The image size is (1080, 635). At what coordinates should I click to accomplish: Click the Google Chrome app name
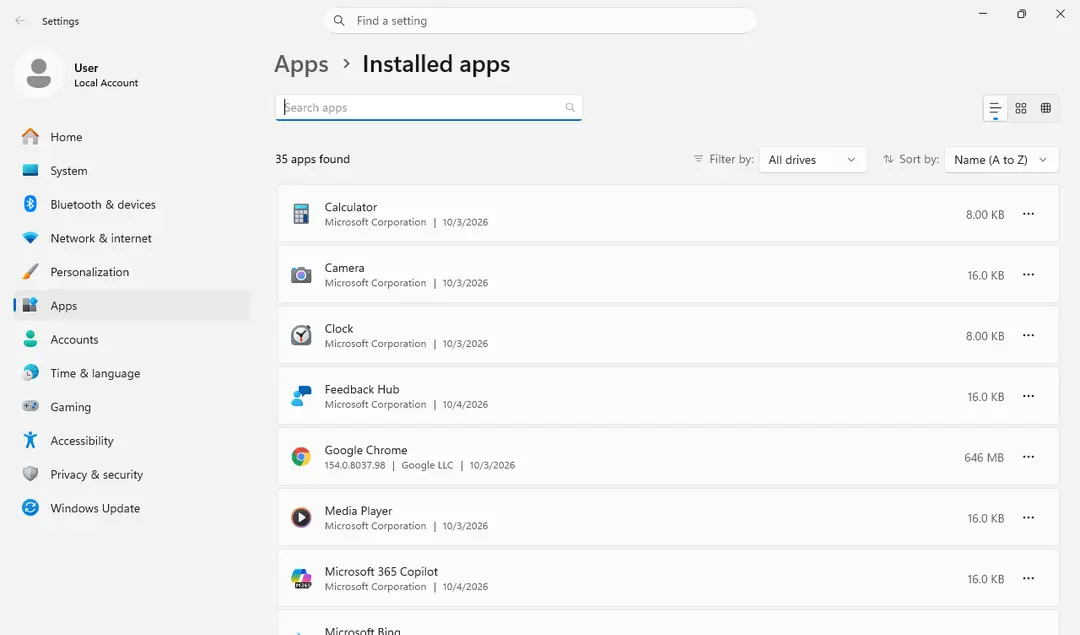(x=366, y=450)
